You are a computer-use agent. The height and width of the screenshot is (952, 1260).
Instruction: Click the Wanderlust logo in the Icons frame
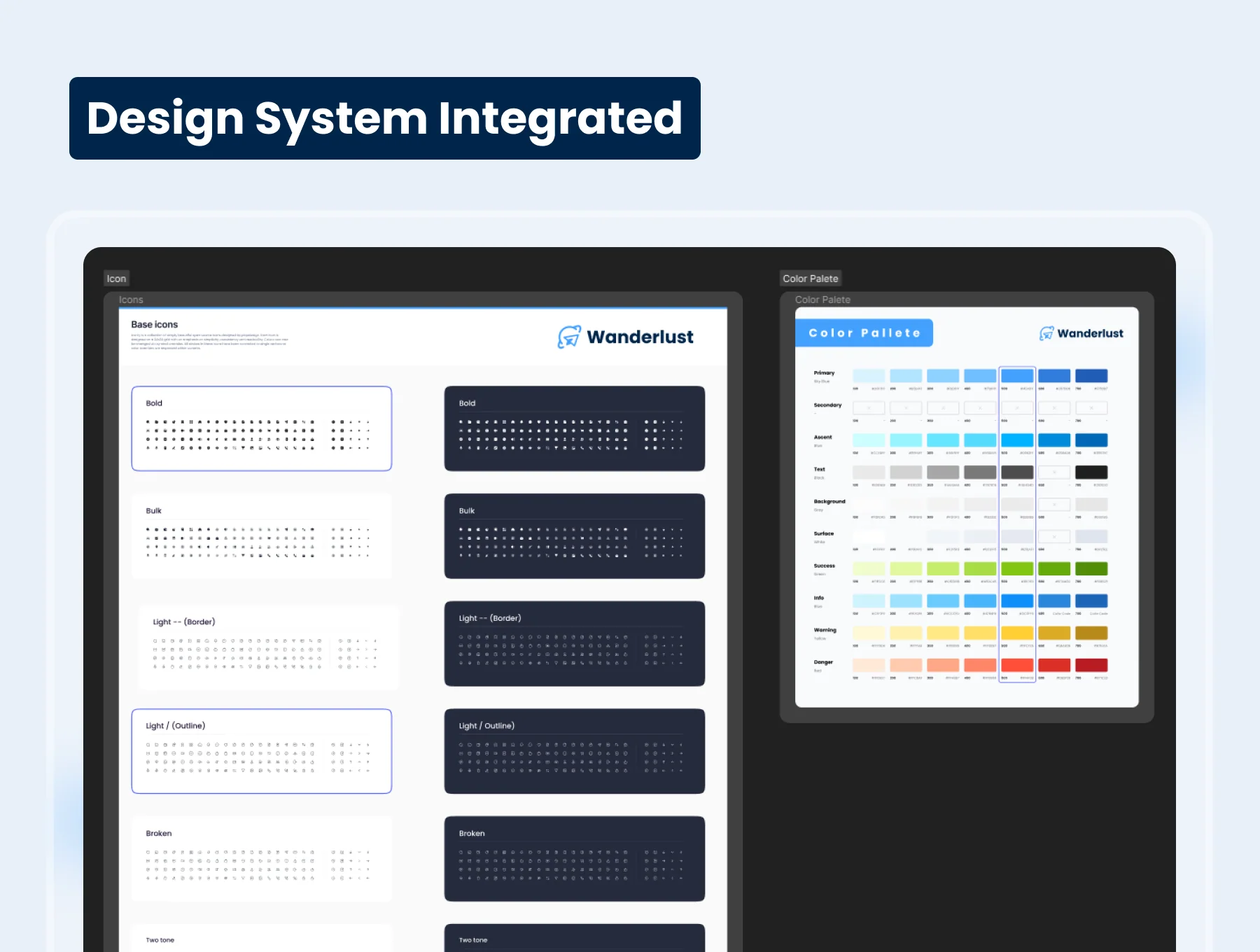625,337
